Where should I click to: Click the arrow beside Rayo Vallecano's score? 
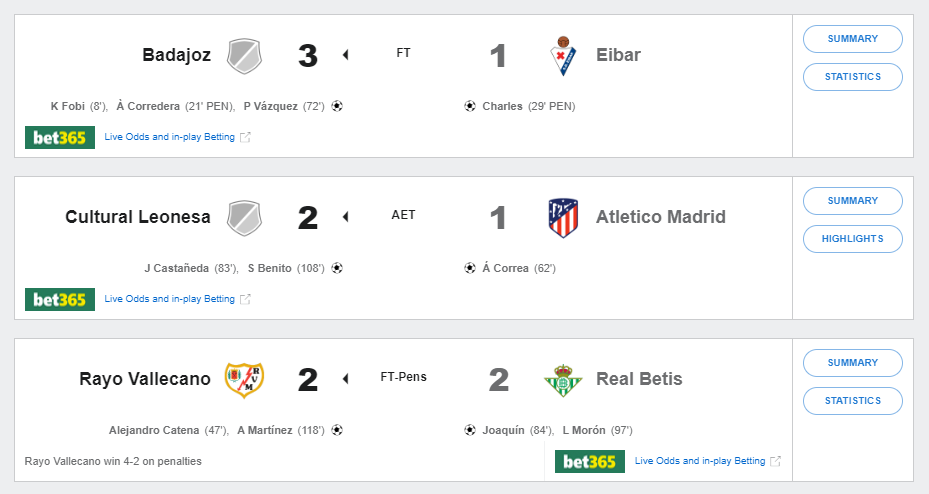[x=345, y=379]
